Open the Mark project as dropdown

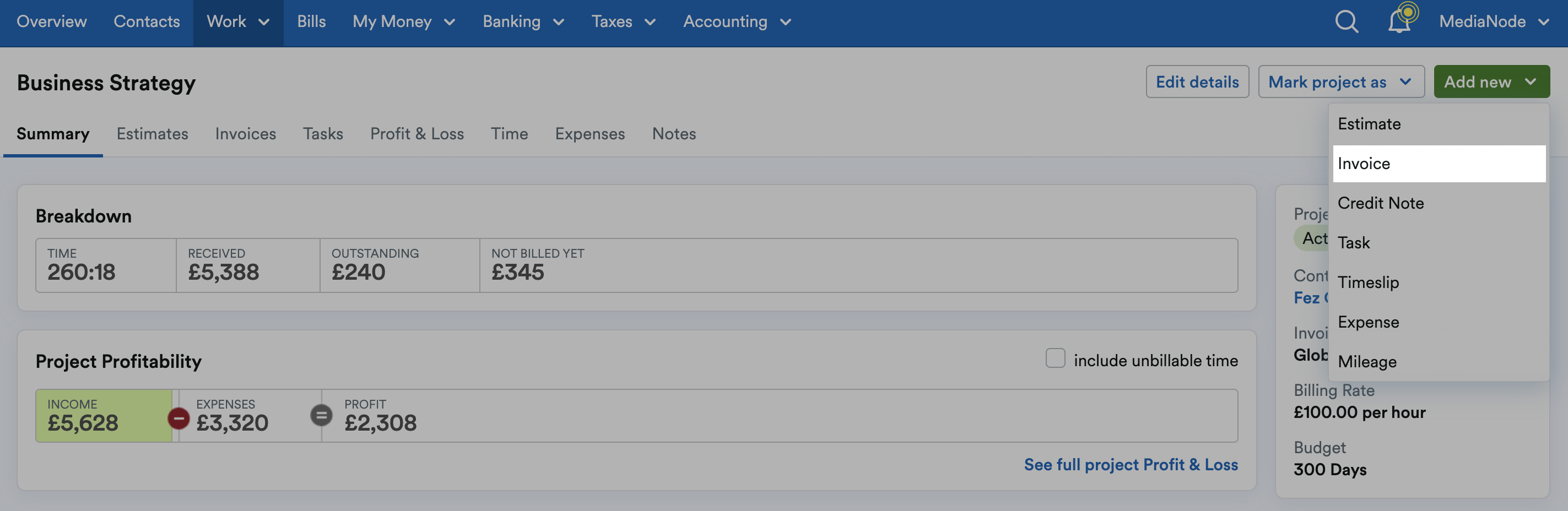pos(1341,81)
